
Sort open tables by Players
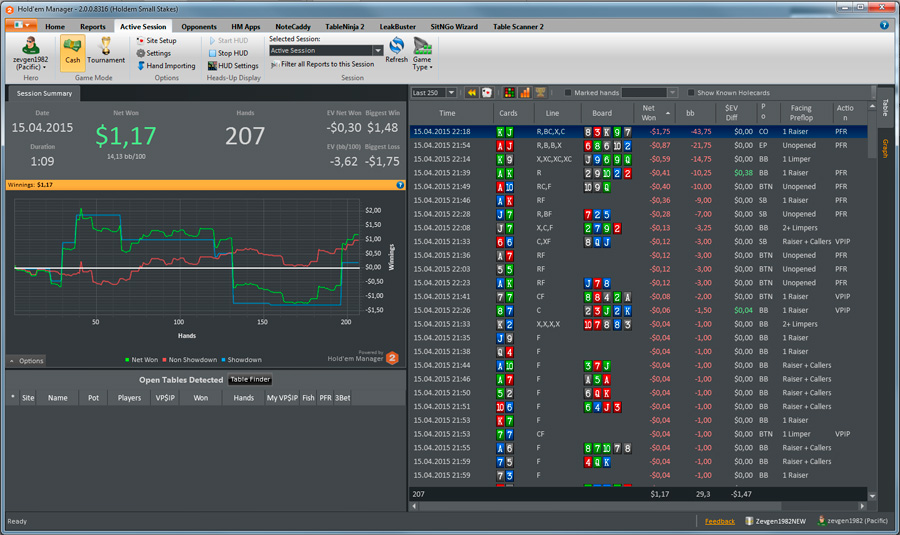pos(129,398)
